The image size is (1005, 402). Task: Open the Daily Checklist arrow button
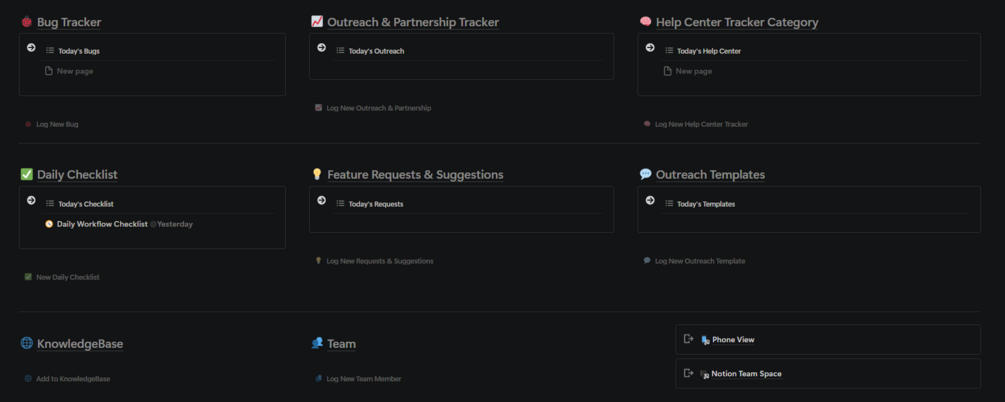[32, 201]
